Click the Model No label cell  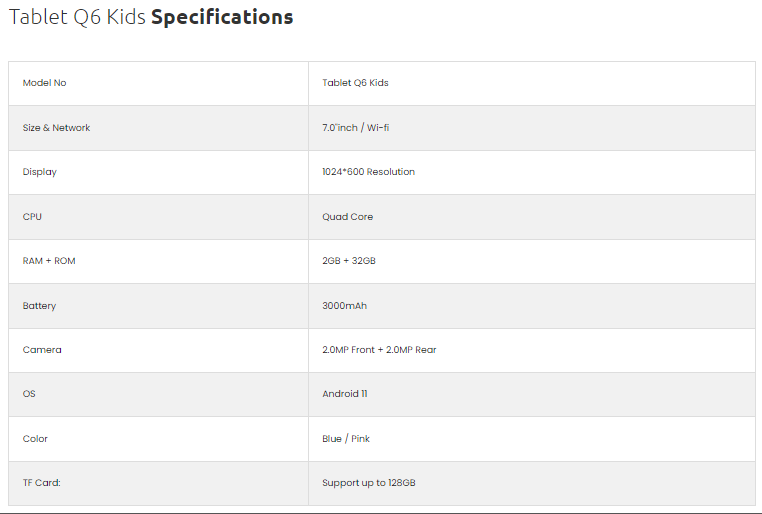pyautogui.click(x=45, y=83)
